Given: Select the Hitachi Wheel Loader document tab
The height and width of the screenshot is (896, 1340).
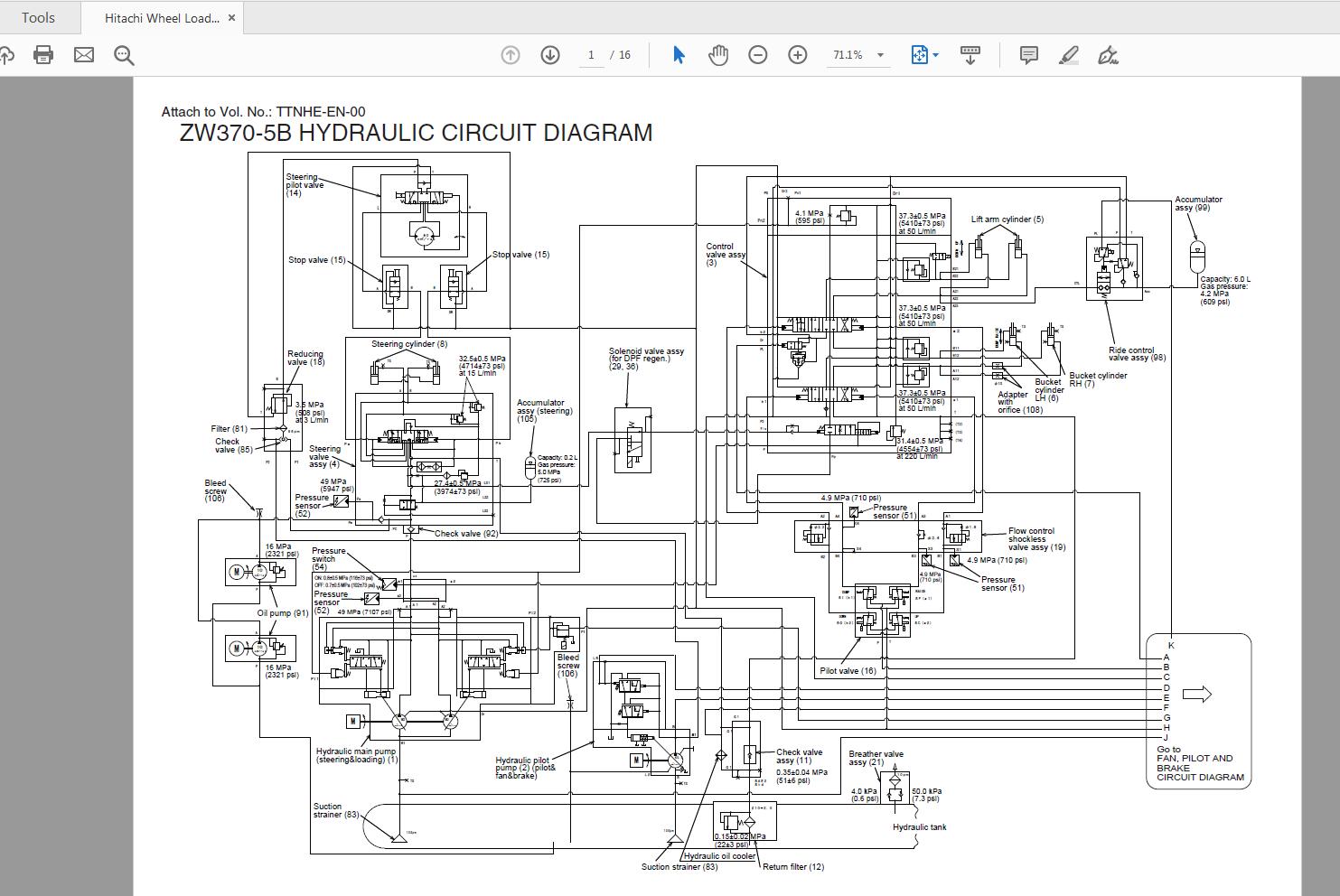Looking at the screenshot, I should pos(158,16).
